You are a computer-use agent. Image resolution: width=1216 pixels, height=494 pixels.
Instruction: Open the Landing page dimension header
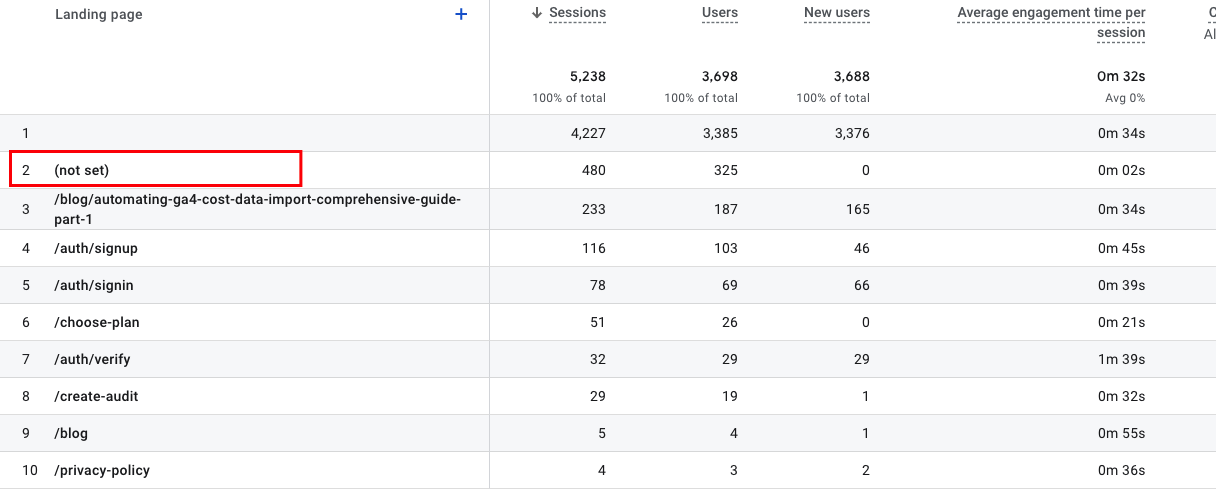coord(98,15)
